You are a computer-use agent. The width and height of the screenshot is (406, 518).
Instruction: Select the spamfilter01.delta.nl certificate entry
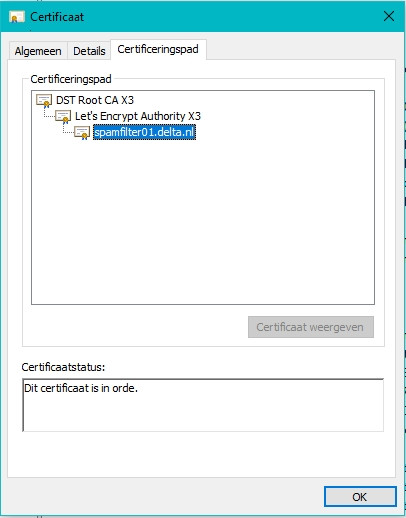tap(144, 132)
